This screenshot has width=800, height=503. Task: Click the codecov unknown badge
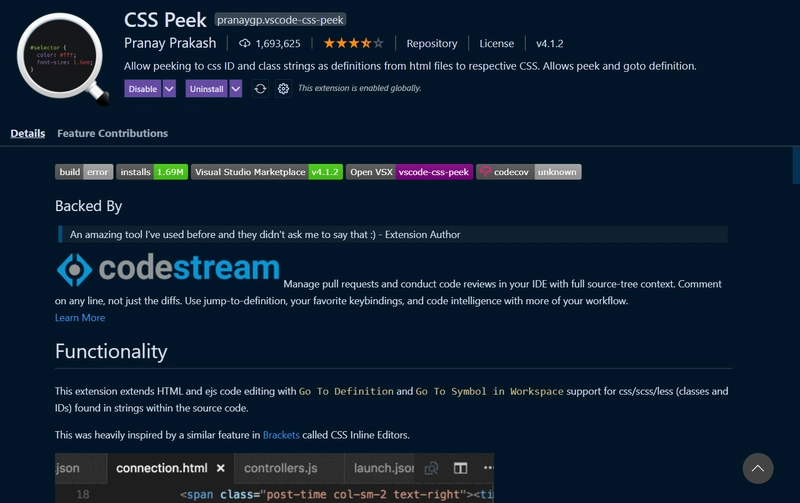point(529,172)
